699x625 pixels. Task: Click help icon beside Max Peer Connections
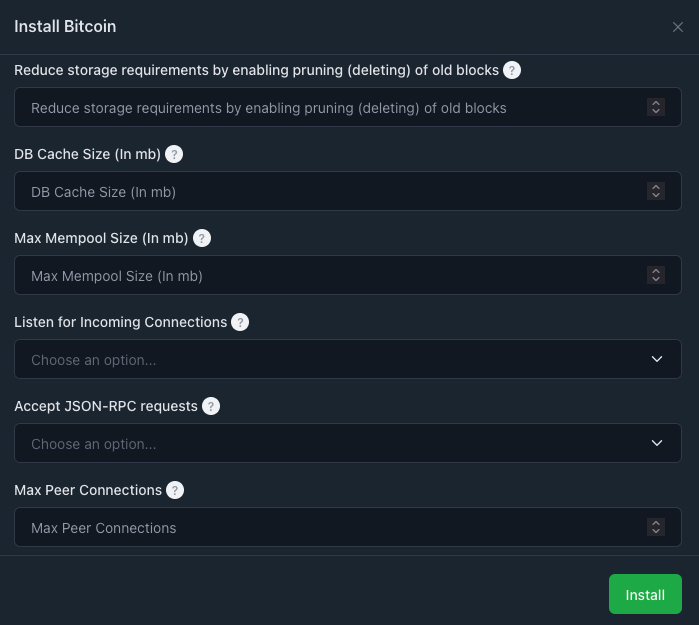[x=175, y=490]
